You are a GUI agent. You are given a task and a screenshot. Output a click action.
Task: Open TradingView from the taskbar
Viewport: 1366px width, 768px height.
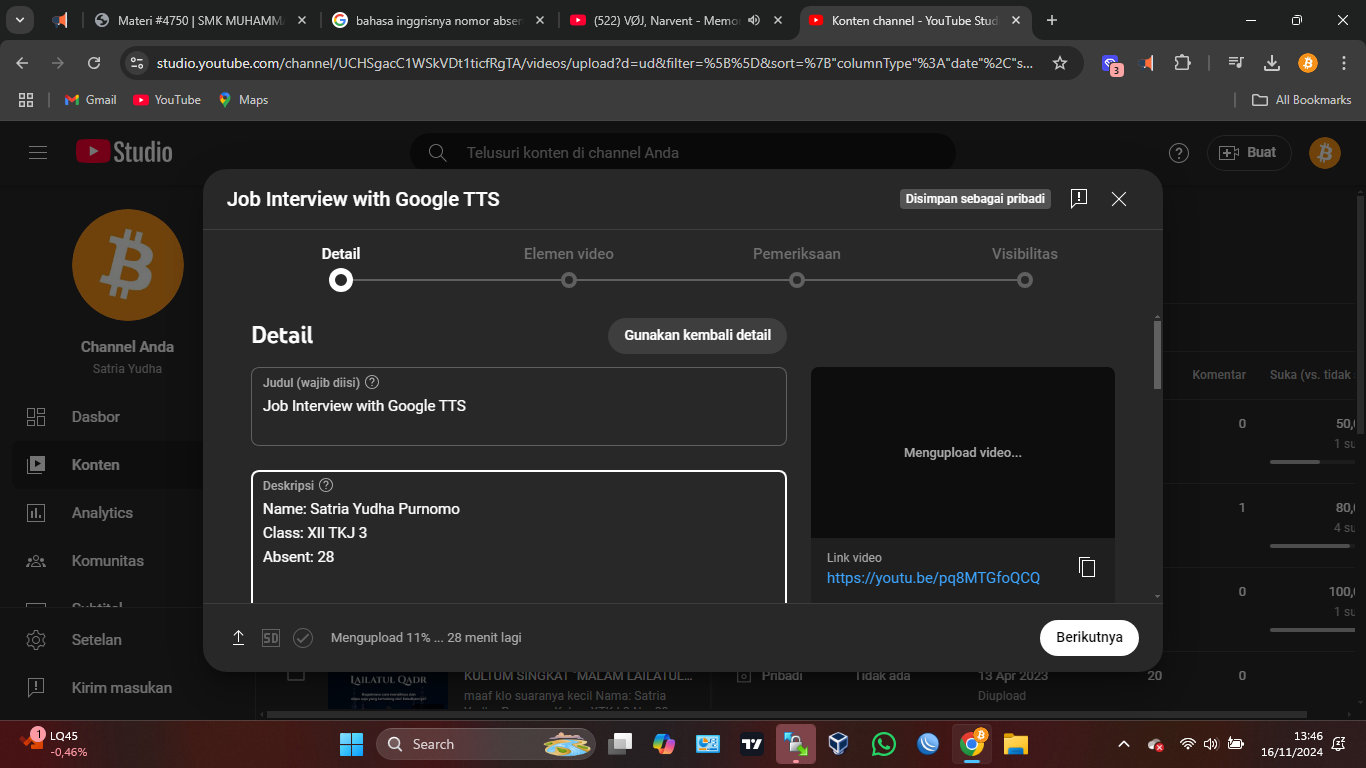pos(752,744)
